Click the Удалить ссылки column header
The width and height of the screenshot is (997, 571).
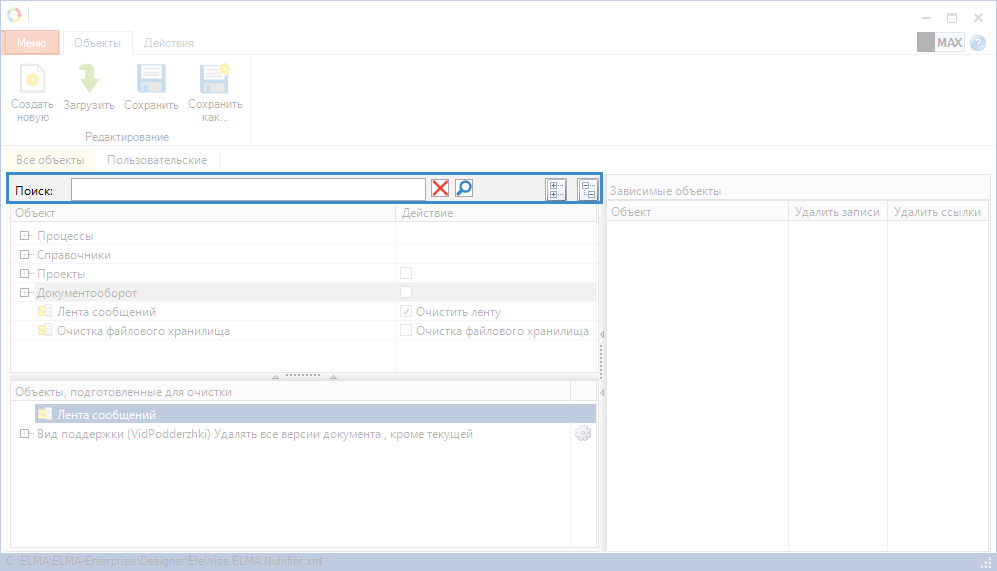[937, 212]
